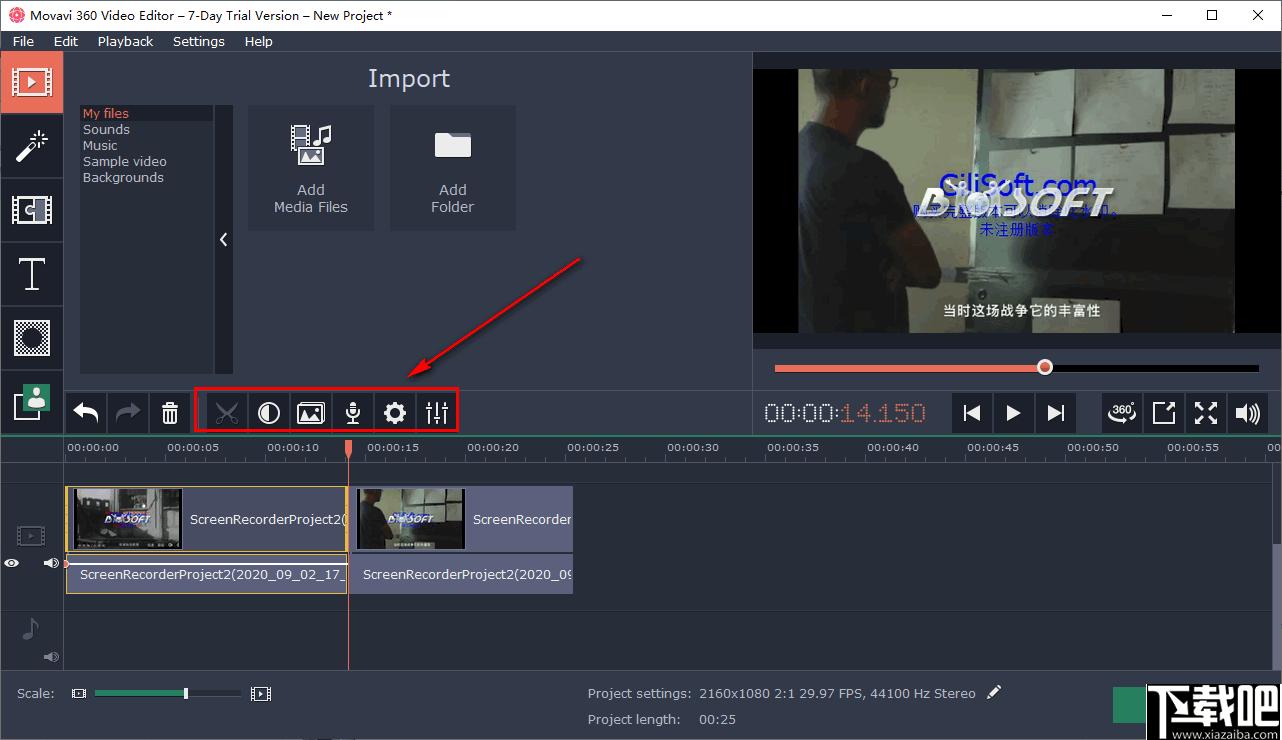Select second ScreenRecorder video clip
Screen dimensions: 1282x740
pyautogui.click(x=461, y=519)
